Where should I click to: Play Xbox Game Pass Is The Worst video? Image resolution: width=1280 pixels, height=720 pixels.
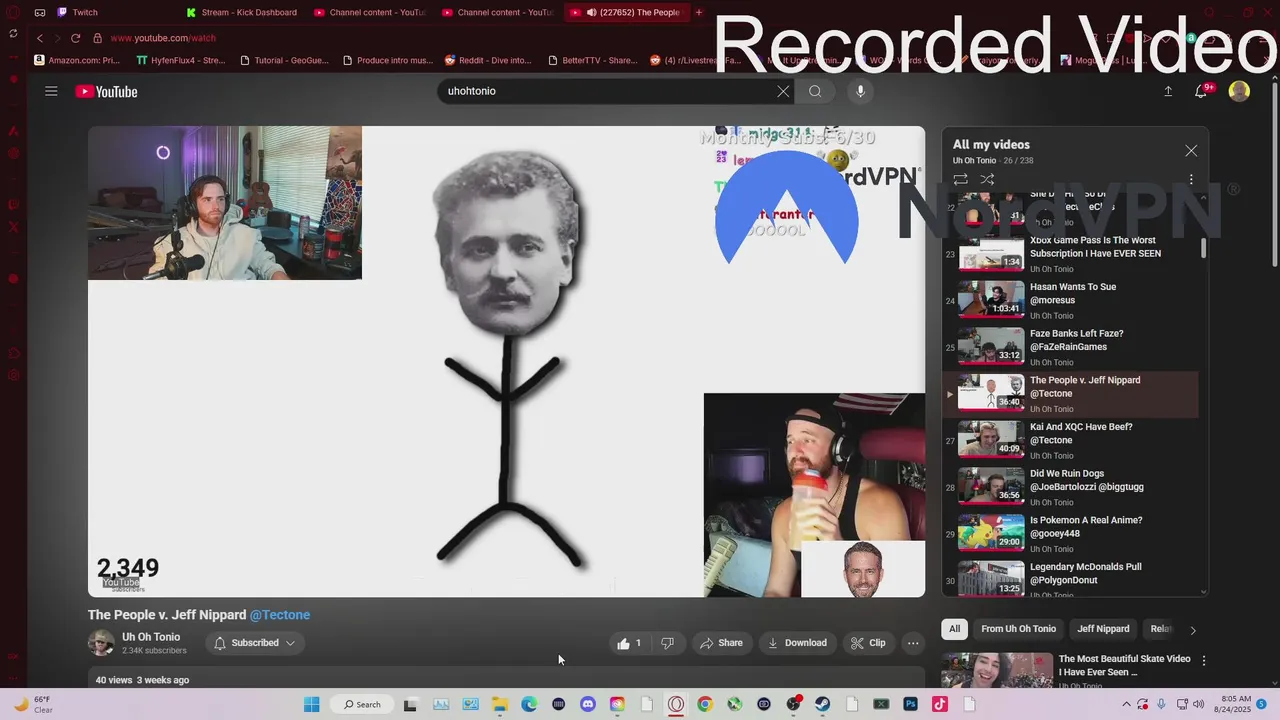[x=1070, y=254]
